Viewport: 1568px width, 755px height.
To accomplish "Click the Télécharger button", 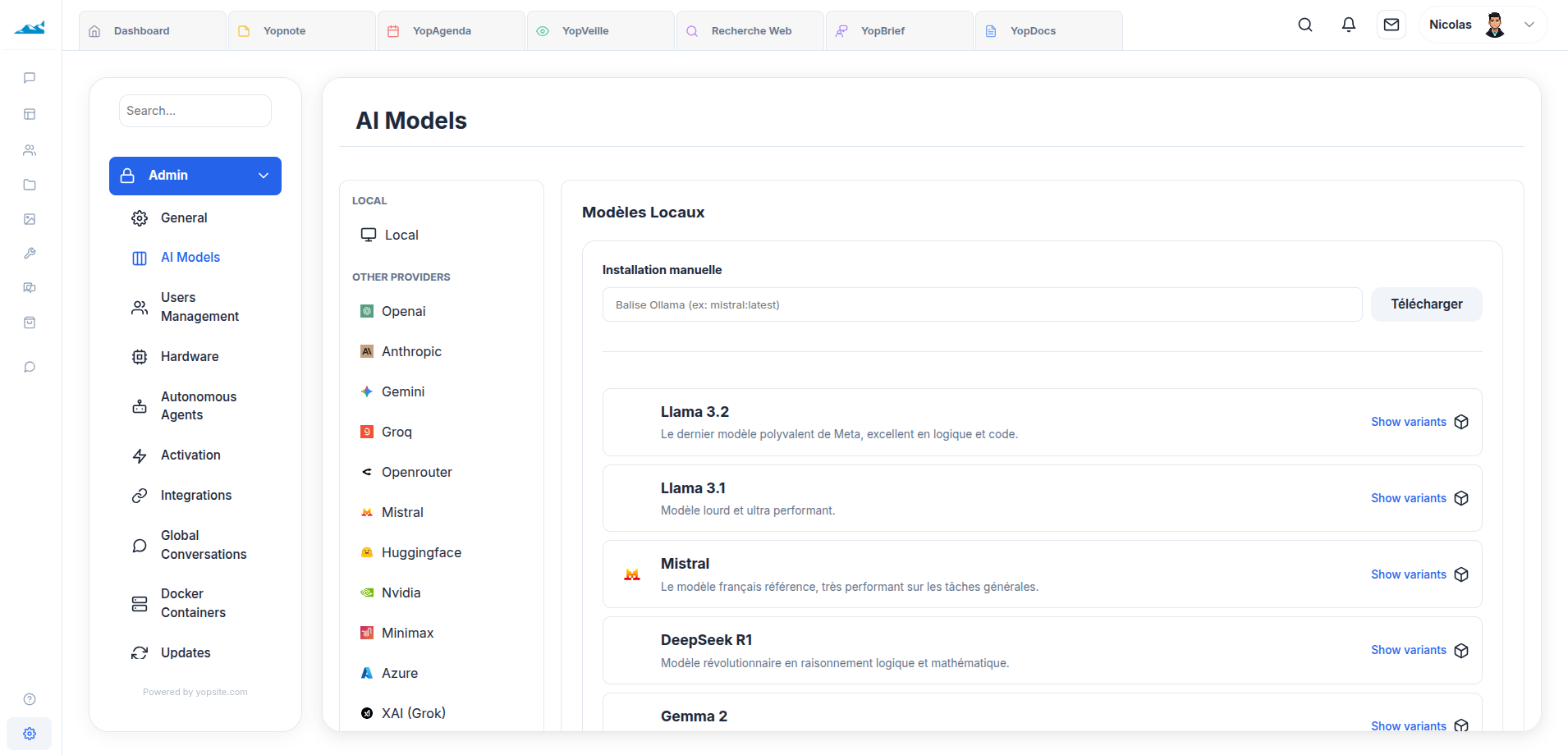I will point(1427,304).
